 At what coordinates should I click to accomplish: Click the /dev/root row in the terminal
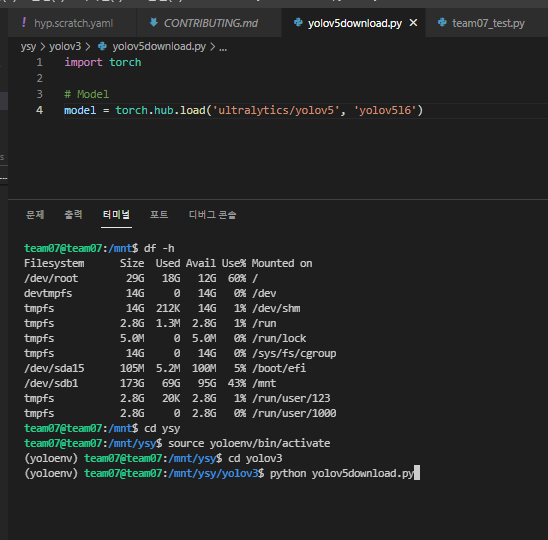coord(141,278)
